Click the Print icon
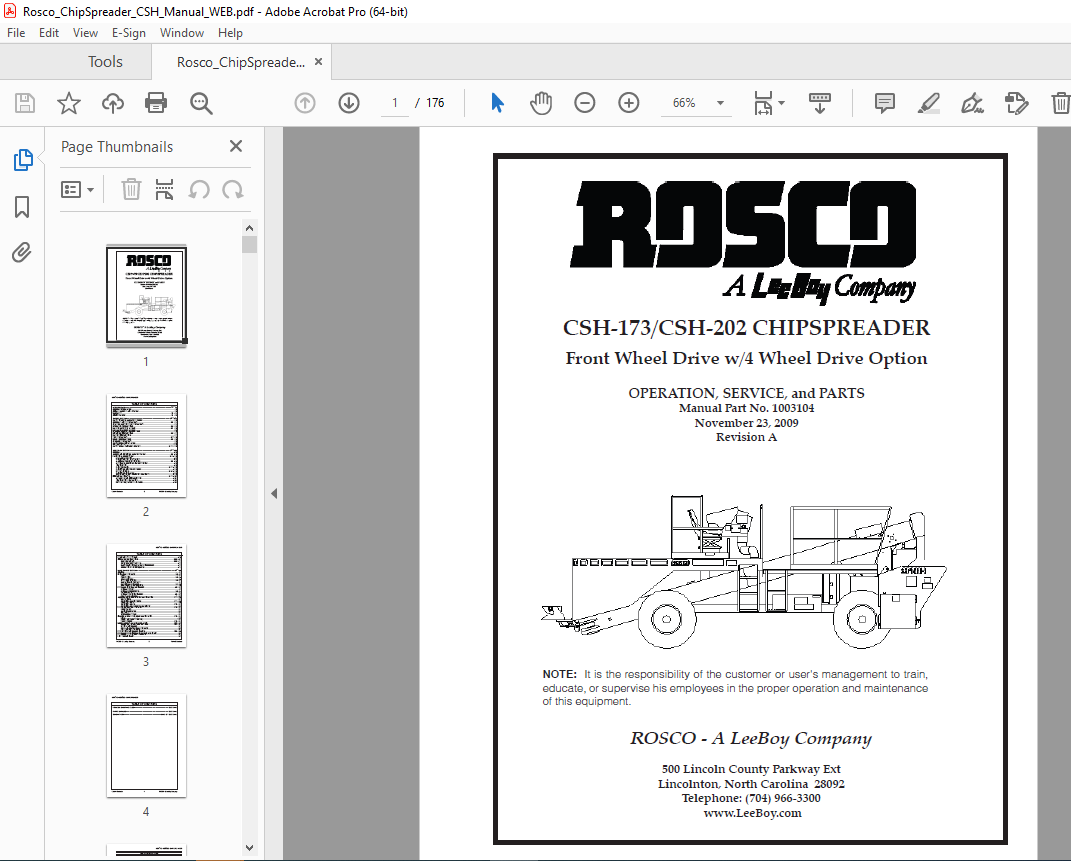Viewport: 1071px width, 861px height. coord(156,103)
